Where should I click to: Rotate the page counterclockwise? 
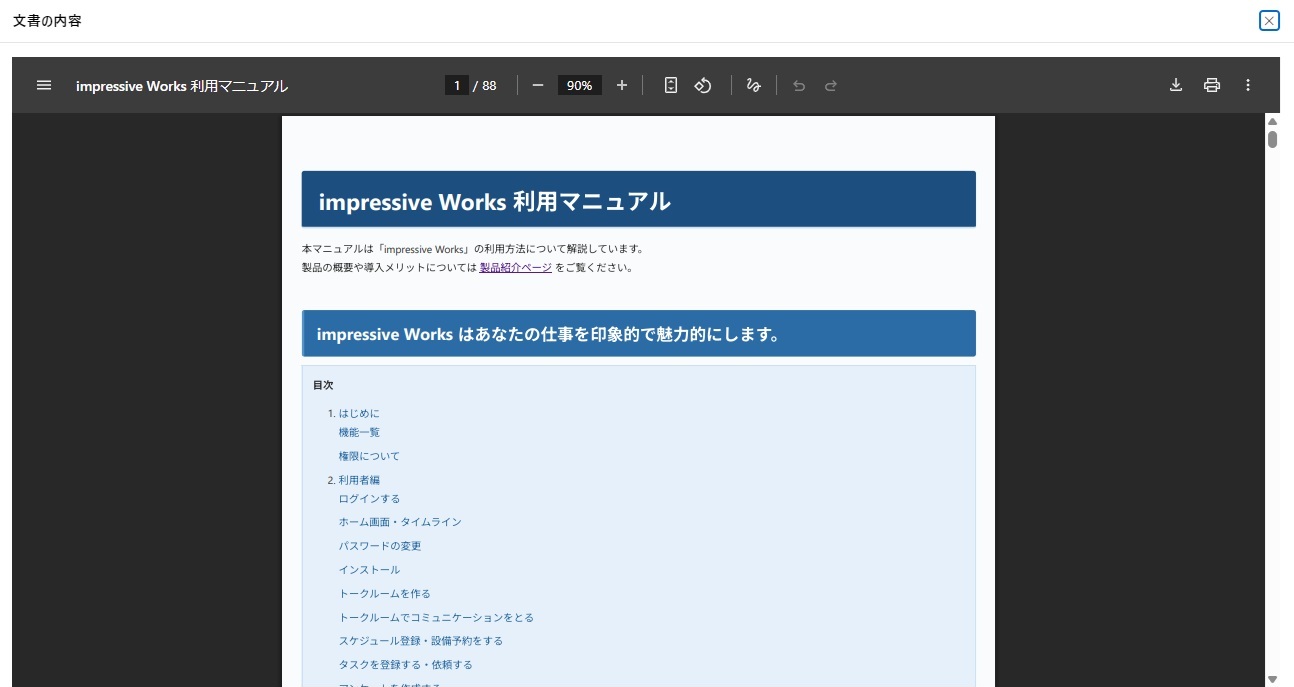pos(703,85)
